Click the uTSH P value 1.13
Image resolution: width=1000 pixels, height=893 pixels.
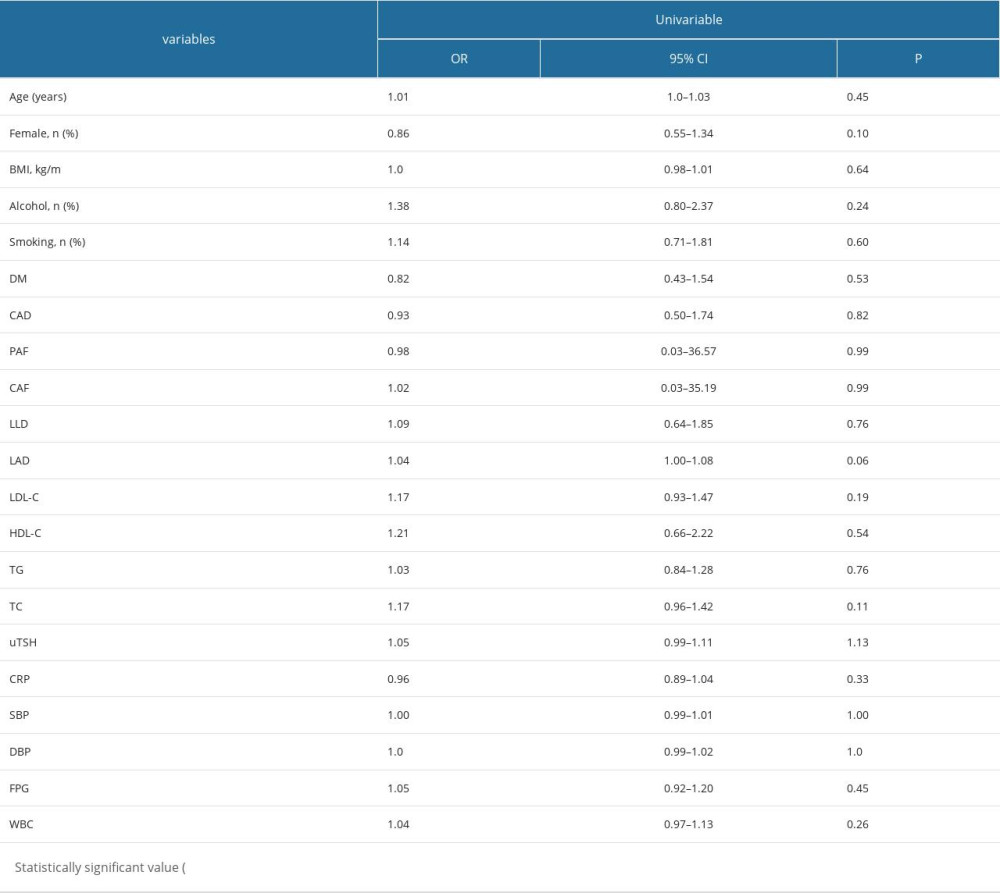pyautogui.click(x=857, y=642)
